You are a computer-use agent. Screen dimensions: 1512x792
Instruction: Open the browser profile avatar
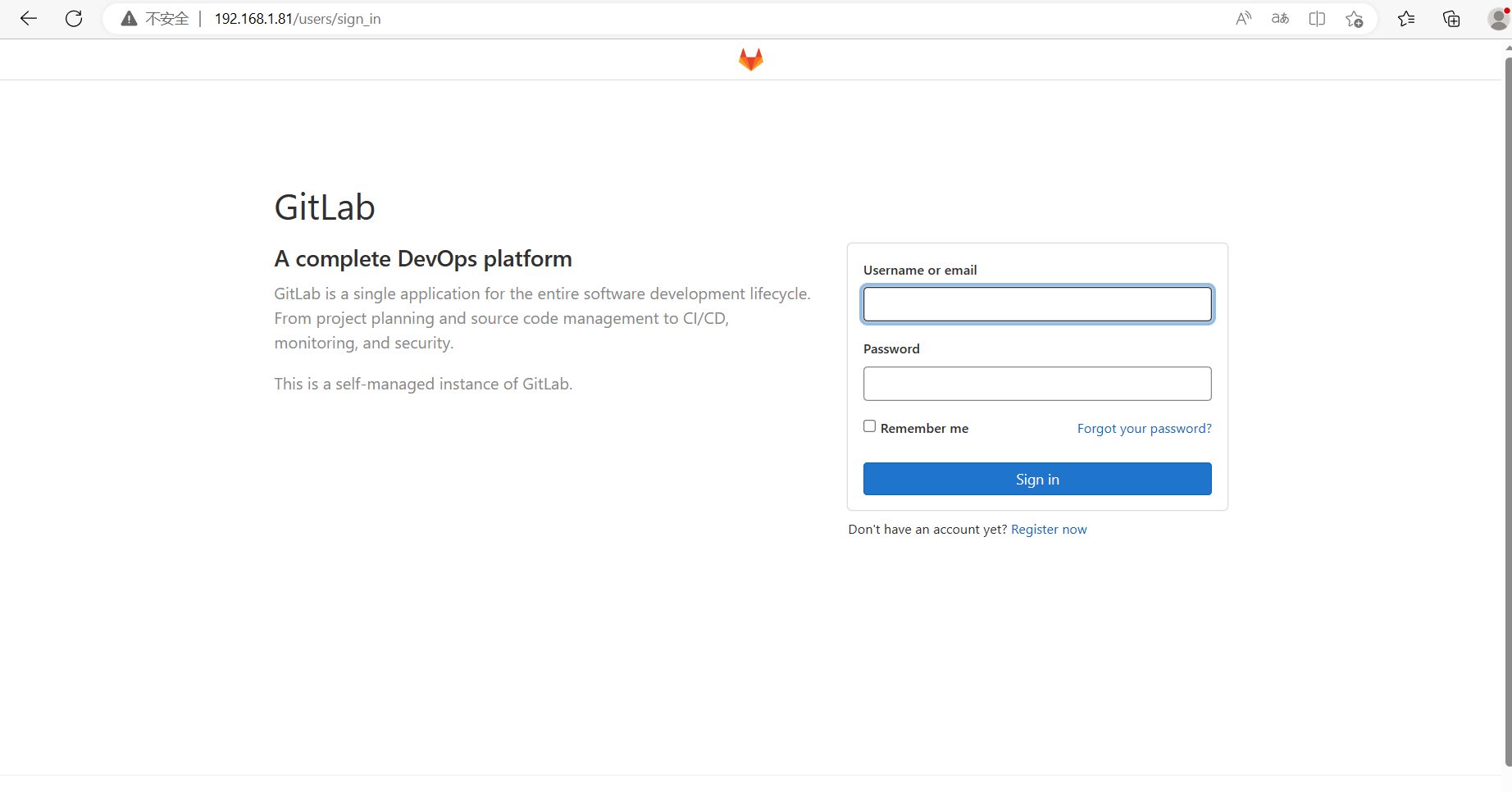tap(1499, 19)
